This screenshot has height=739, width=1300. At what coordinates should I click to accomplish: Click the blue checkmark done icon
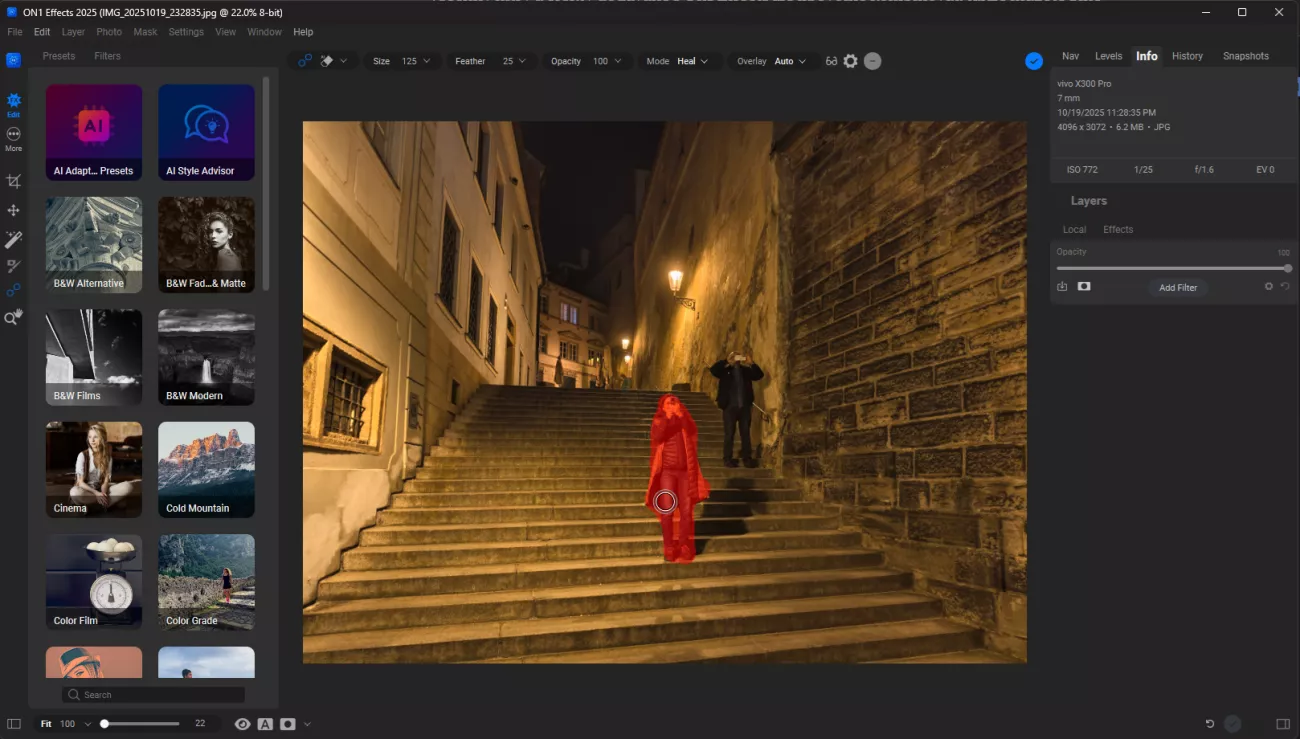pyautogui.click(x=1033, y=61)
